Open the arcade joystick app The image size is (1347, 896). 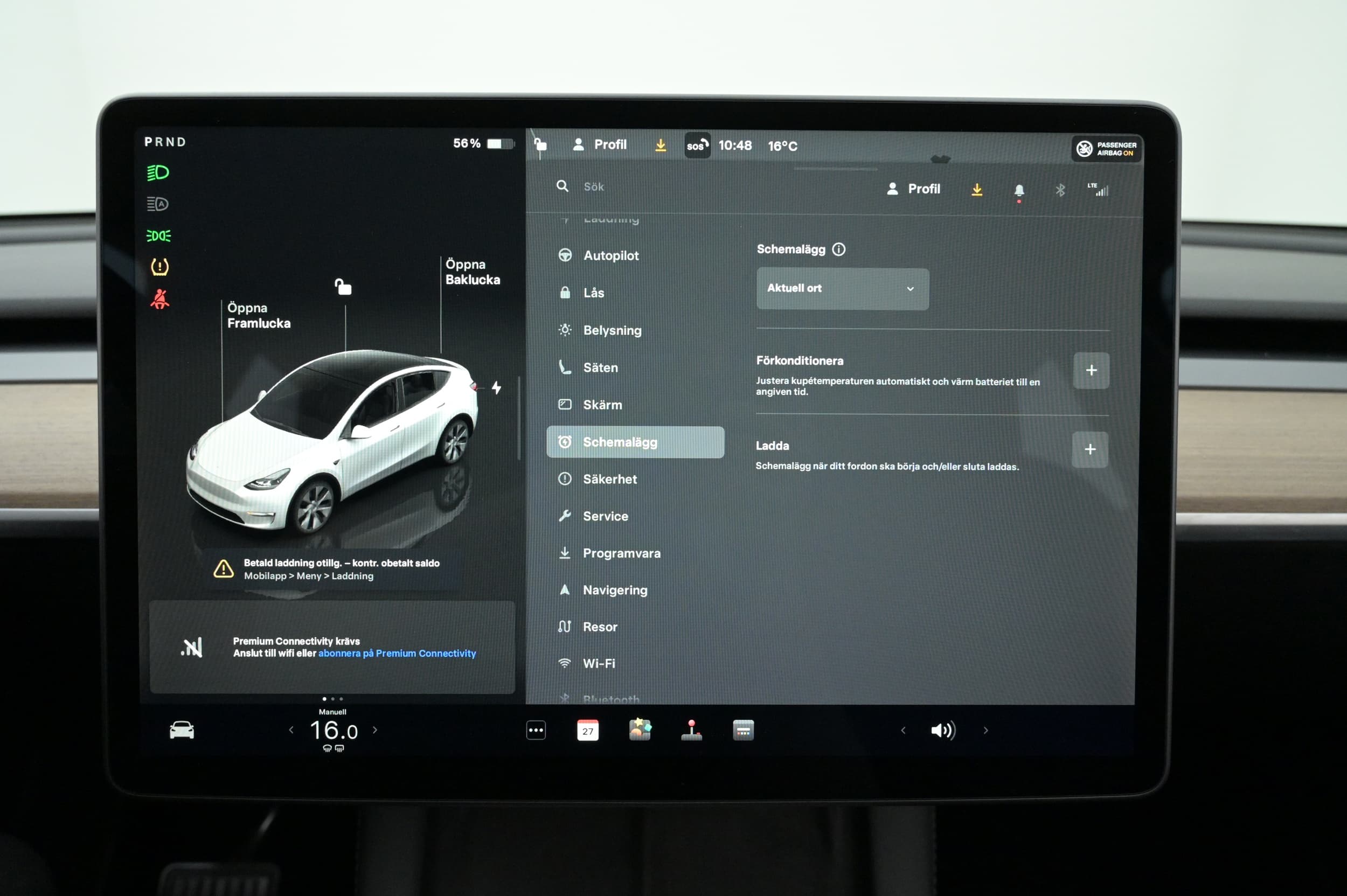pos(691,730)
